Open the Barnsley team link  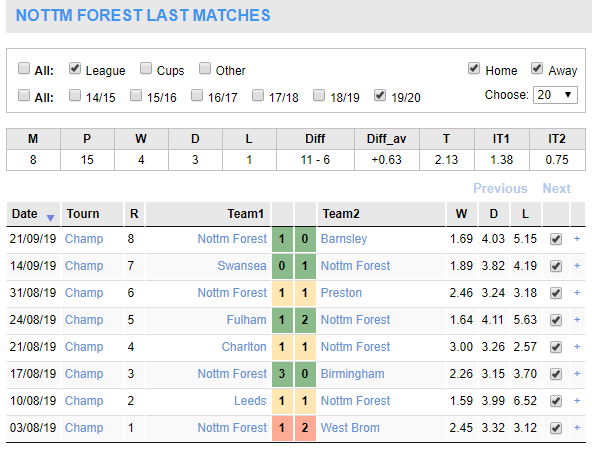coord(344,239)
